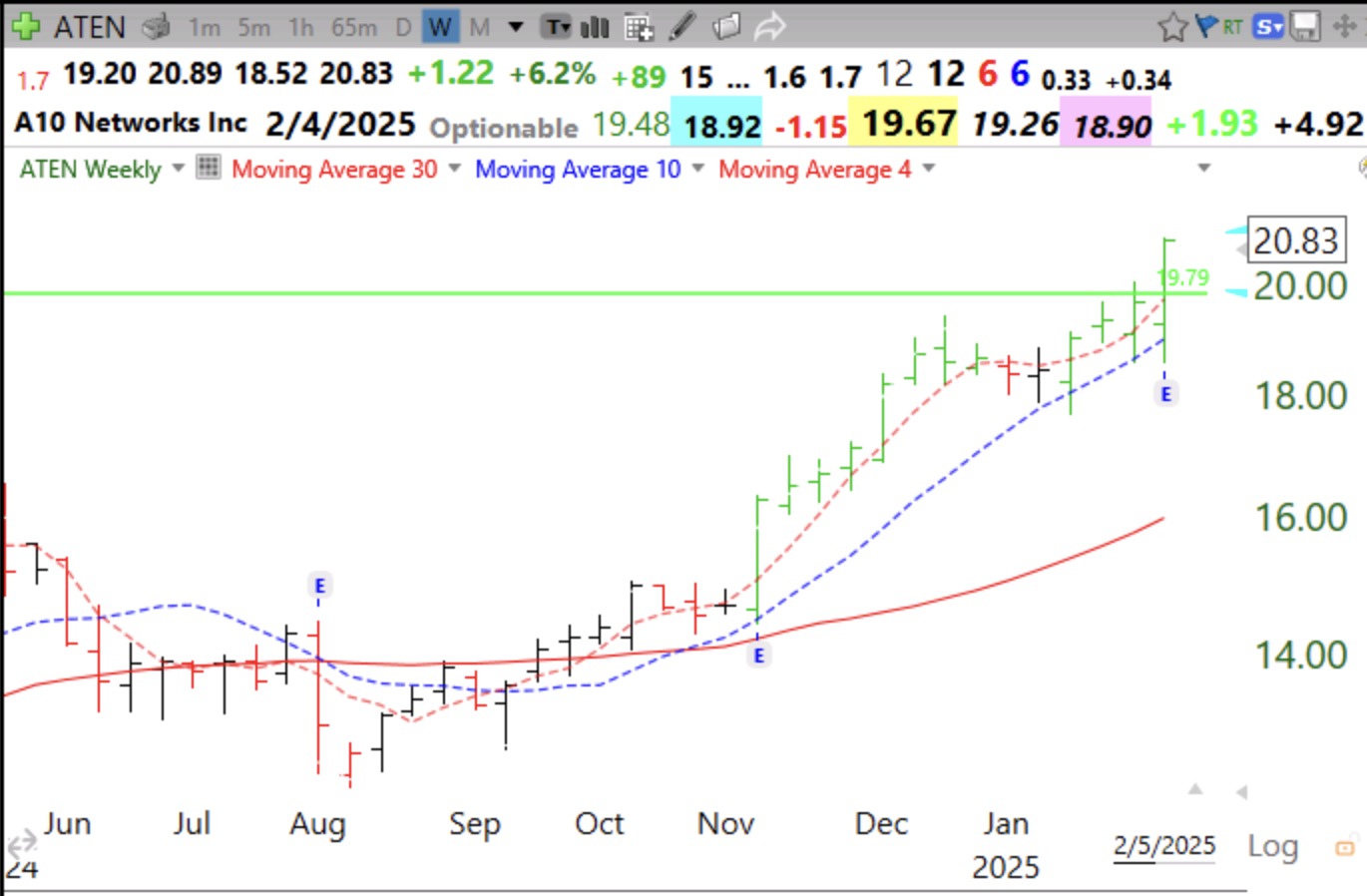Viewport: 1367px width, 896px height.
Task: Click the grid icon beside ATEN Weekly
Action: point(208,168)
